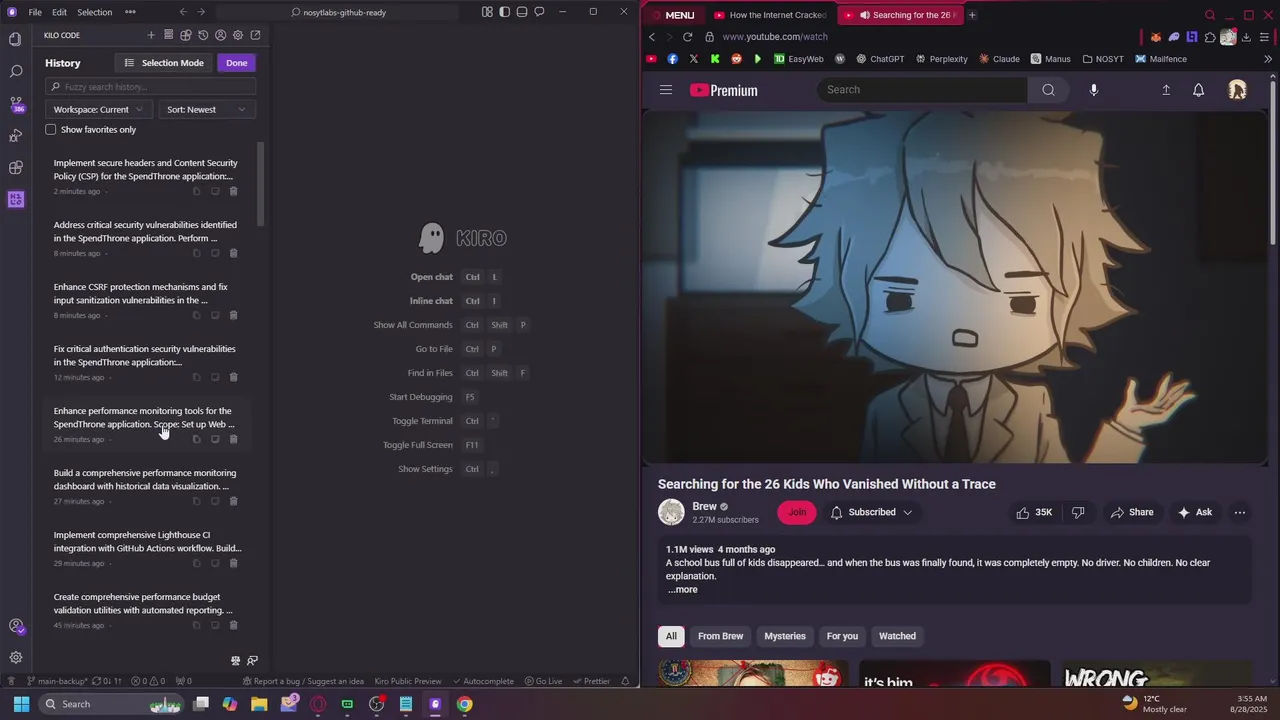The image size is (1280, 720).
Task: Open the ChatGPT bookmark
Action: (879, 59)
